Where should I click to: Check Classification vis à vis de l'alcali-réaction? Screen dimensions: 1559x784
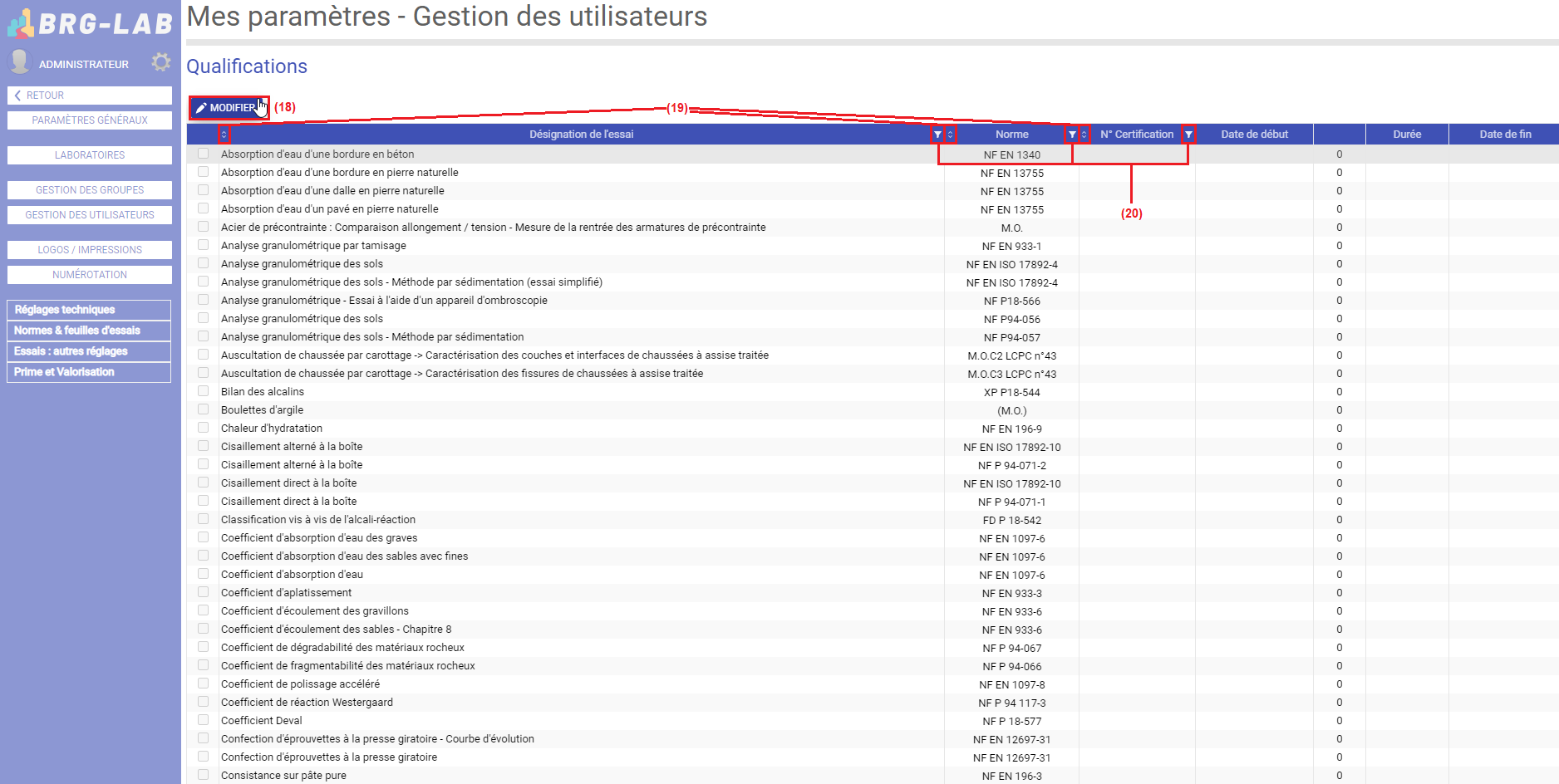(x=203, y=519)
